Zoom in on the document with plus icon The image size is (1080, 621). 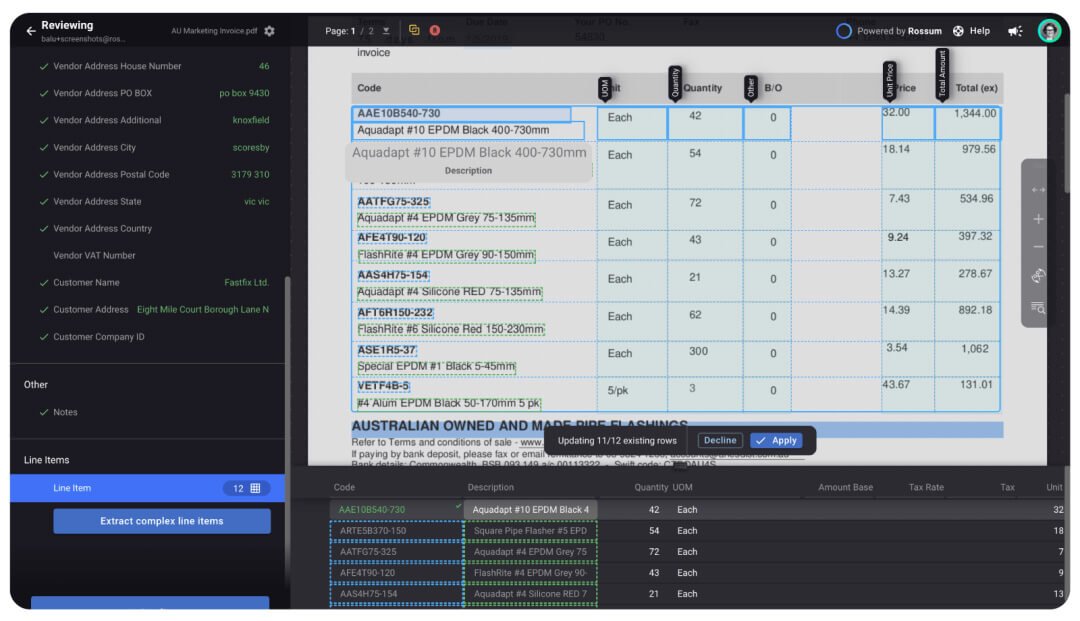click(x=1037, y=219)
